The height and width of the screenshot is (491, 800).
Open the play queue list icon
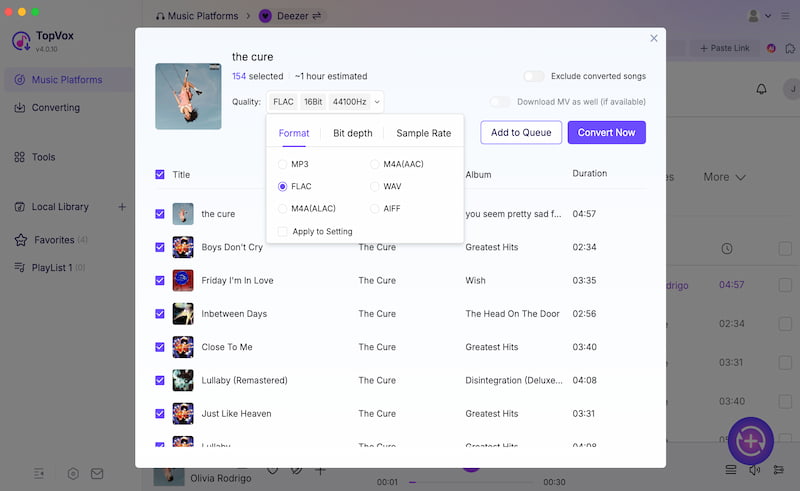[x=731, y=470]
